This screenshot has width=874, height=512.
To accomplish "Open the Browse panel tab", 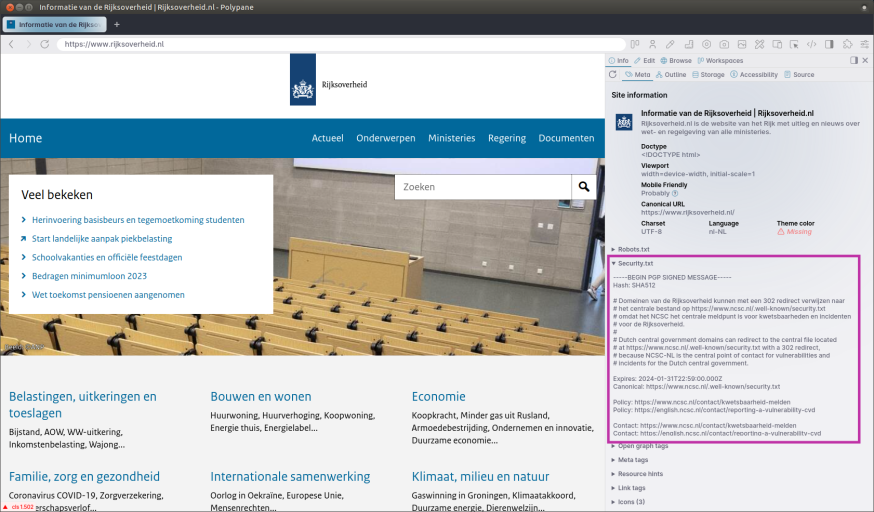I will tap(676, 60).
